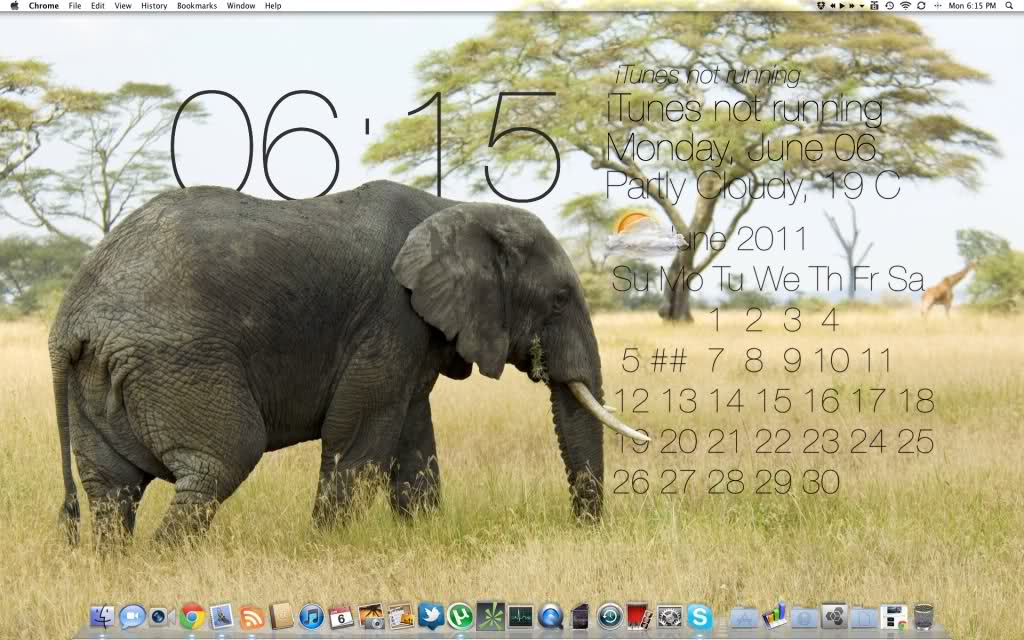Open the View menu

123,5
